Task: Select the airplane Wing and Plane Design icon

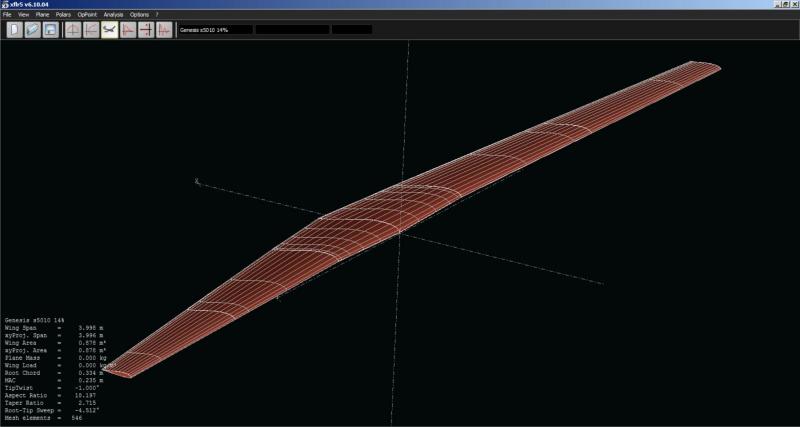Action: point(109,30)
